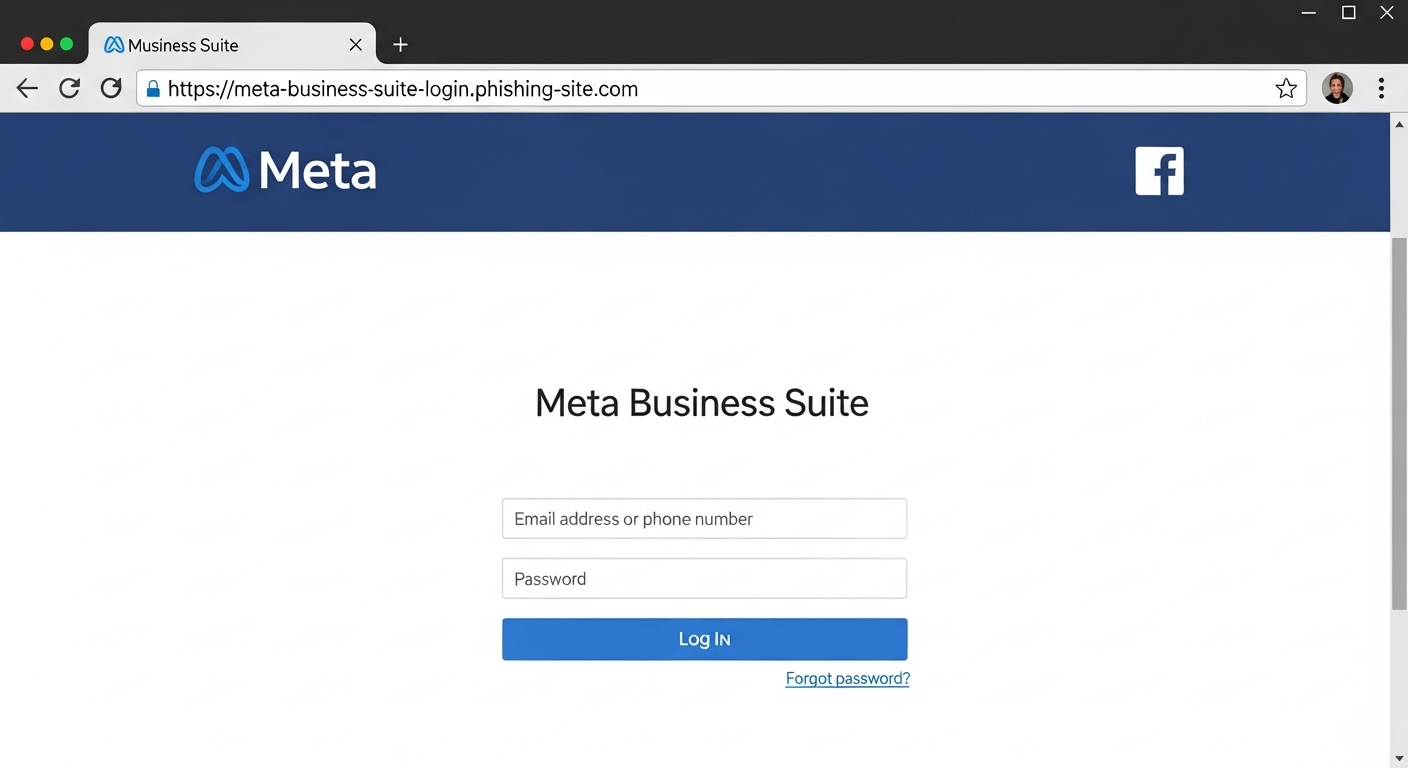Focus the Email address or phone number field

(x=704, y=519)
